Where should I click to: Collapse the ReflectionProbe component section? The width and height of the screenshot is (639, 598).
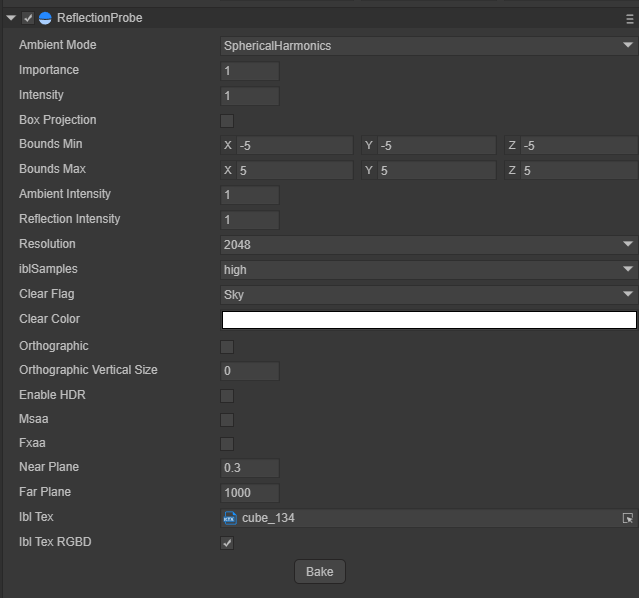[x=11, y=18]
